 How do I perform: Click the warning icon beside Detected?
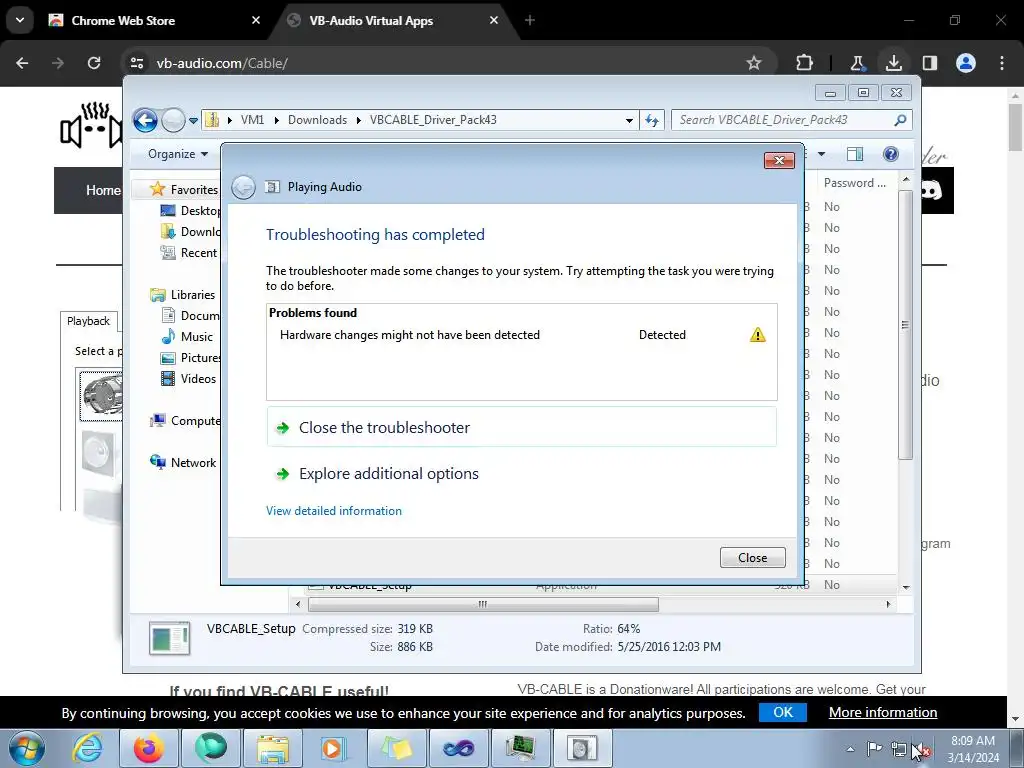(758, 335)
